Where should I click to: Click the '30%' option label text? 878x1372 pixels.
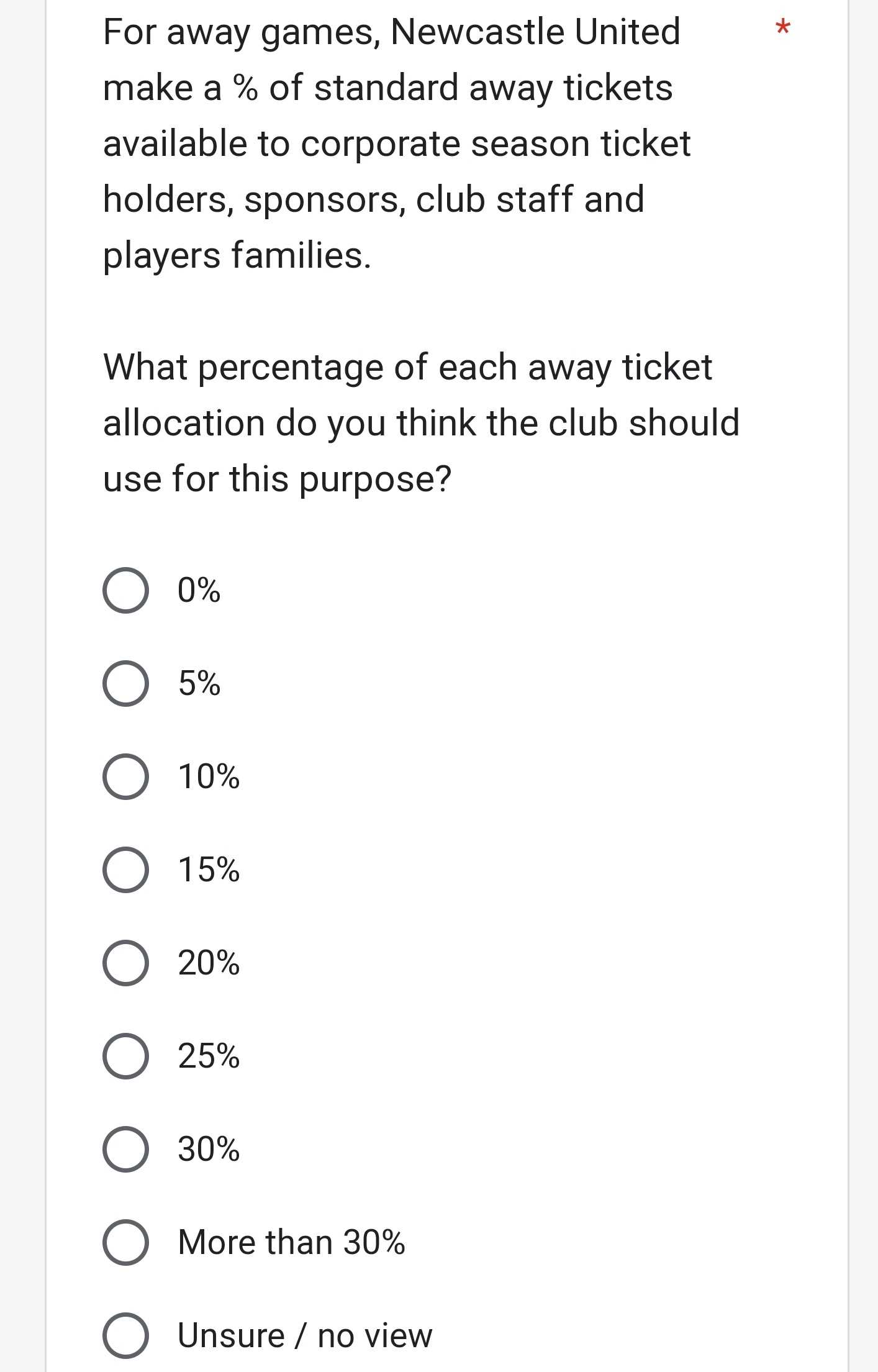[x=209, y=1149]
